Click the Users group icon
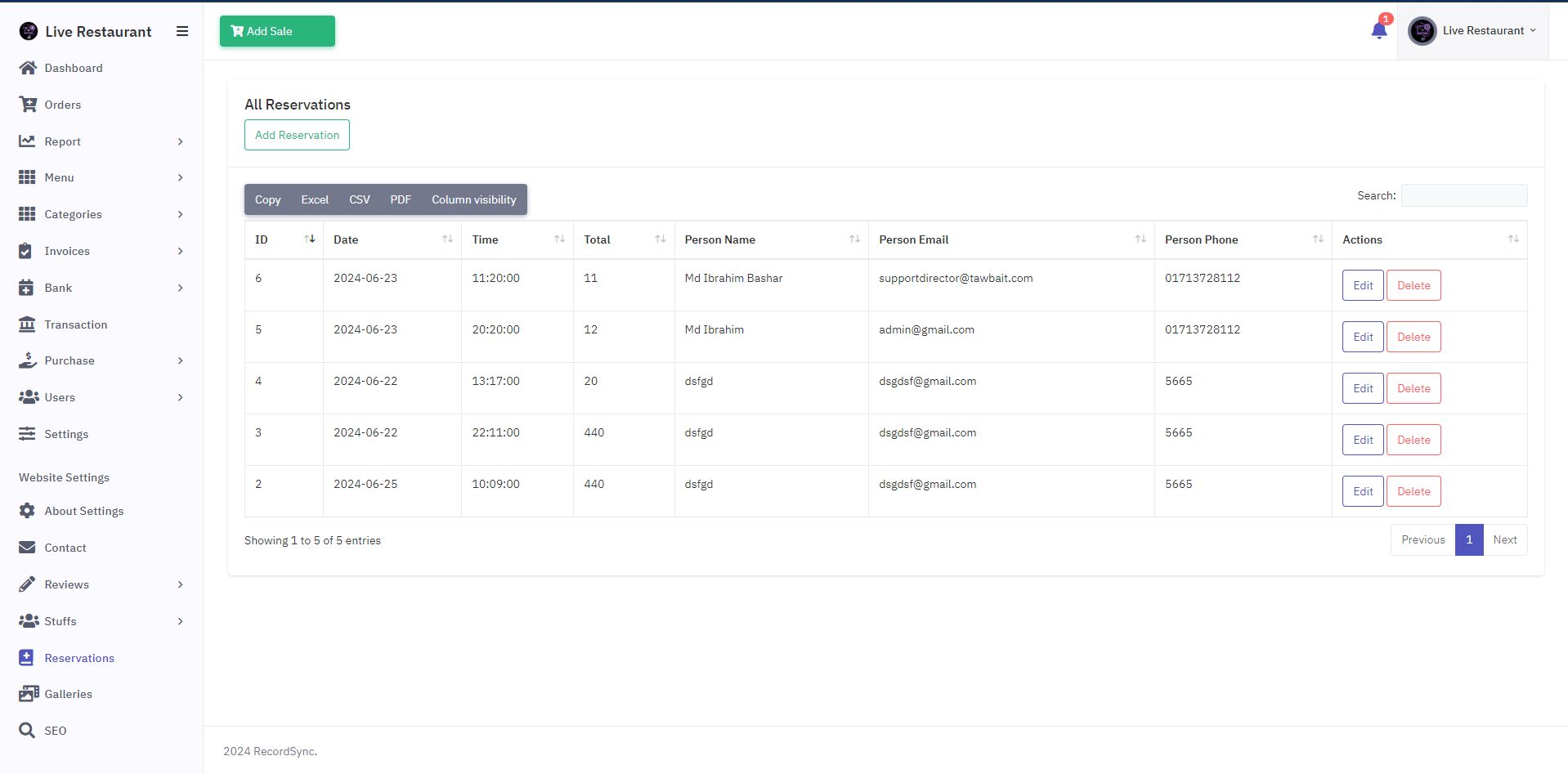Image resolution: width=1568 pixels, height=774 pixels. point(29,397)
